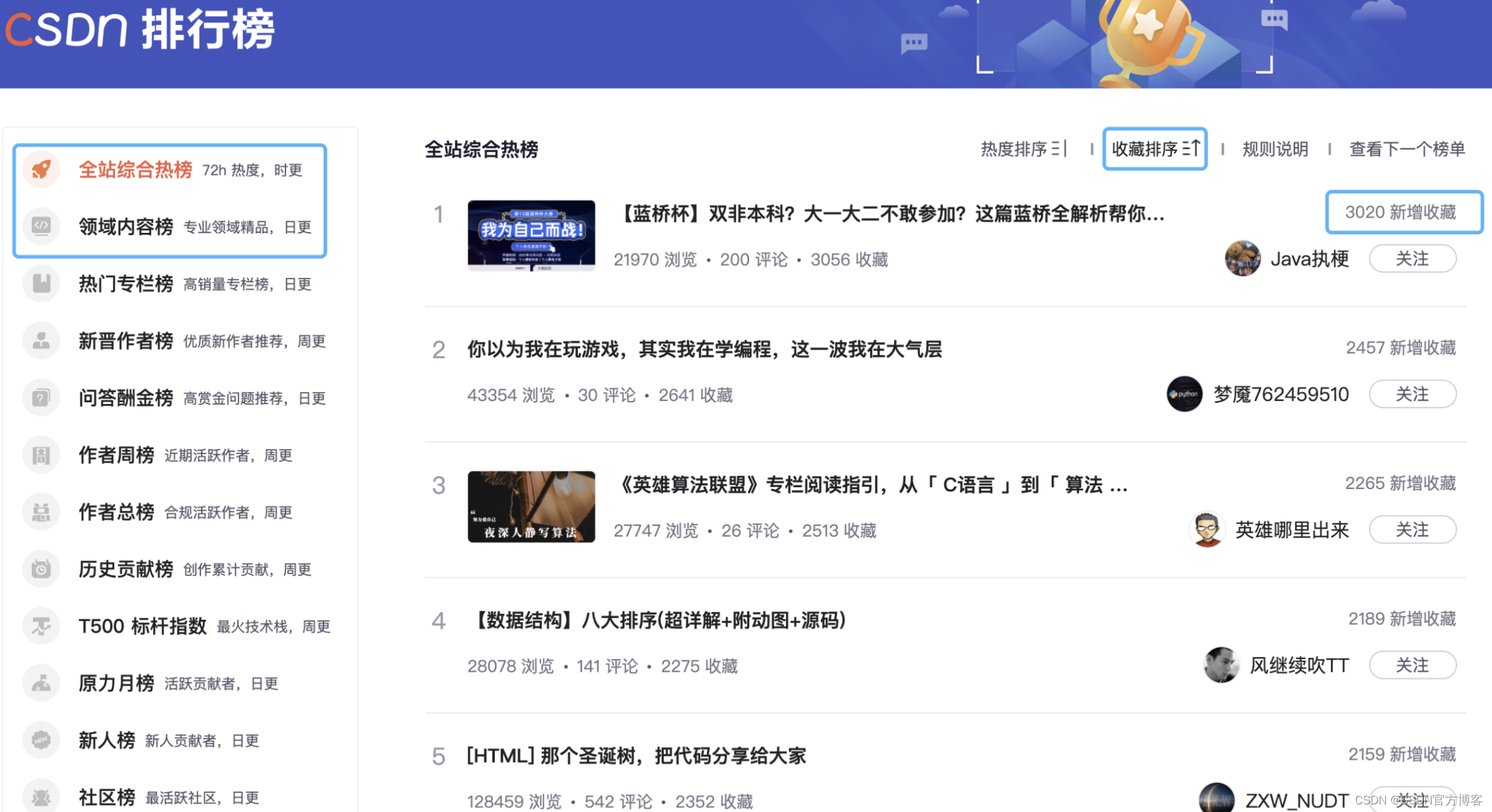Open 查看下一个榜单
1492x812 pixels.
click(x=1406, y=149)
